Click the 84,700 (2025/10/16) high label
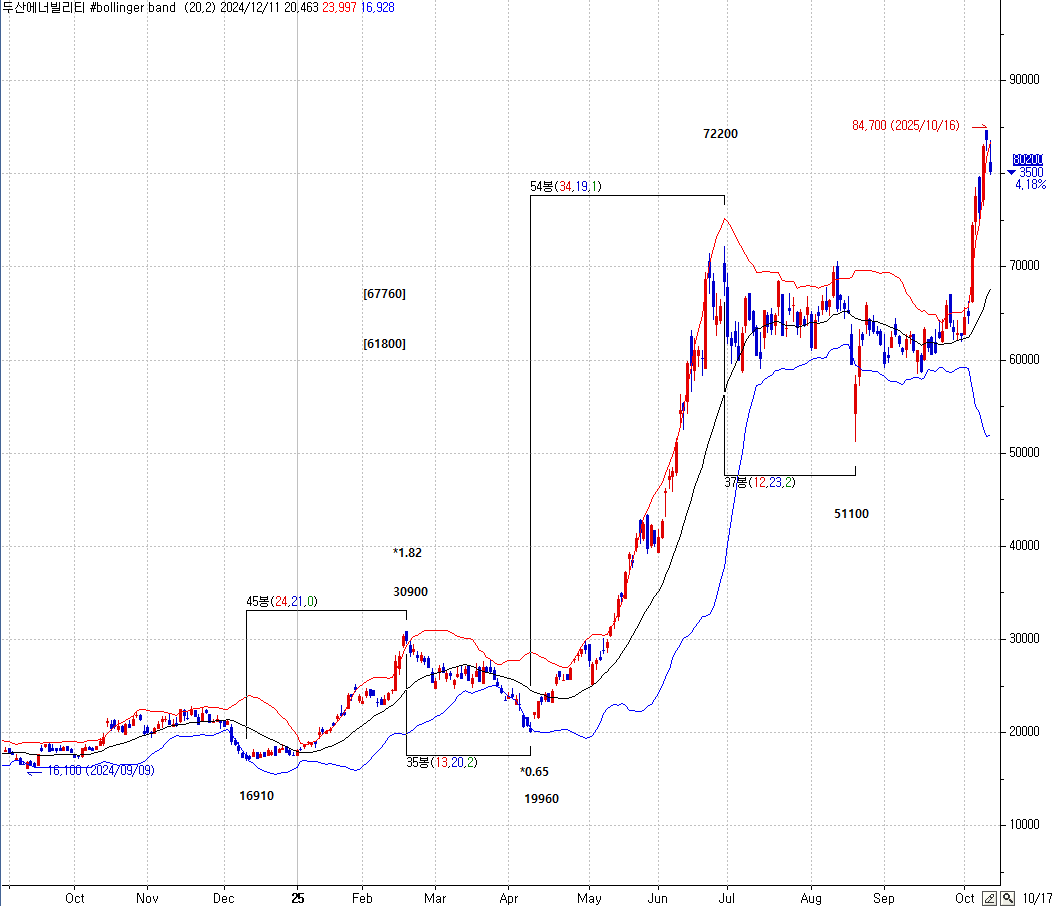 [x=905, y=126]
